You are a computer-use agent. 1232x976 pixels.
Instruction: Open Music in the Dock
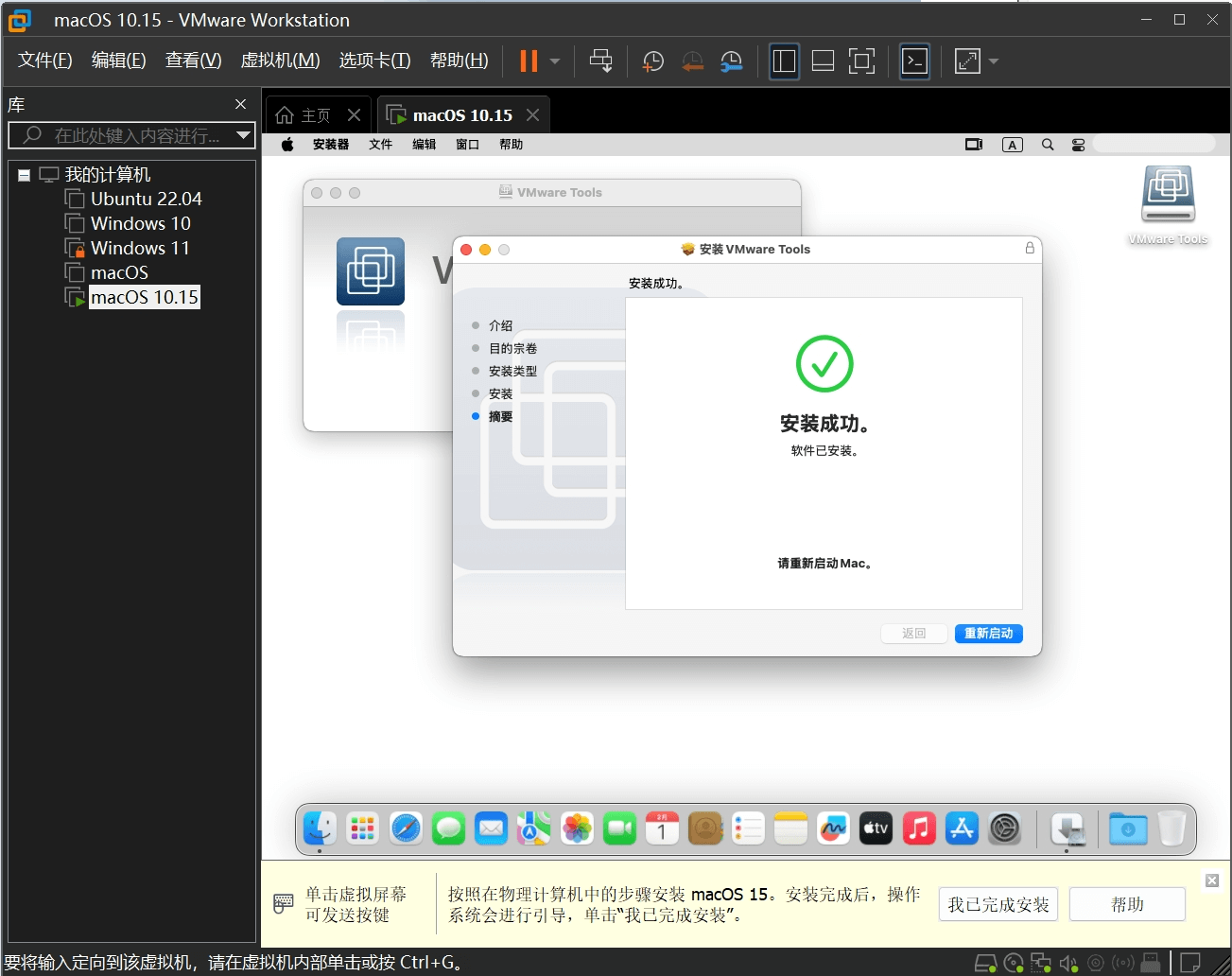click(x=919, y=828)
